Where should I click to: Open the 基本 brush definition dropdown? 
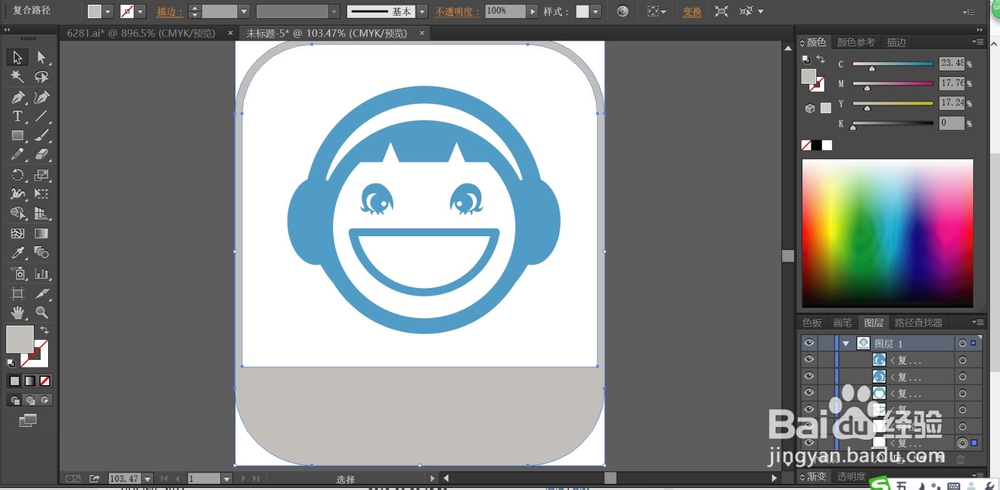[x=422, y=11]
